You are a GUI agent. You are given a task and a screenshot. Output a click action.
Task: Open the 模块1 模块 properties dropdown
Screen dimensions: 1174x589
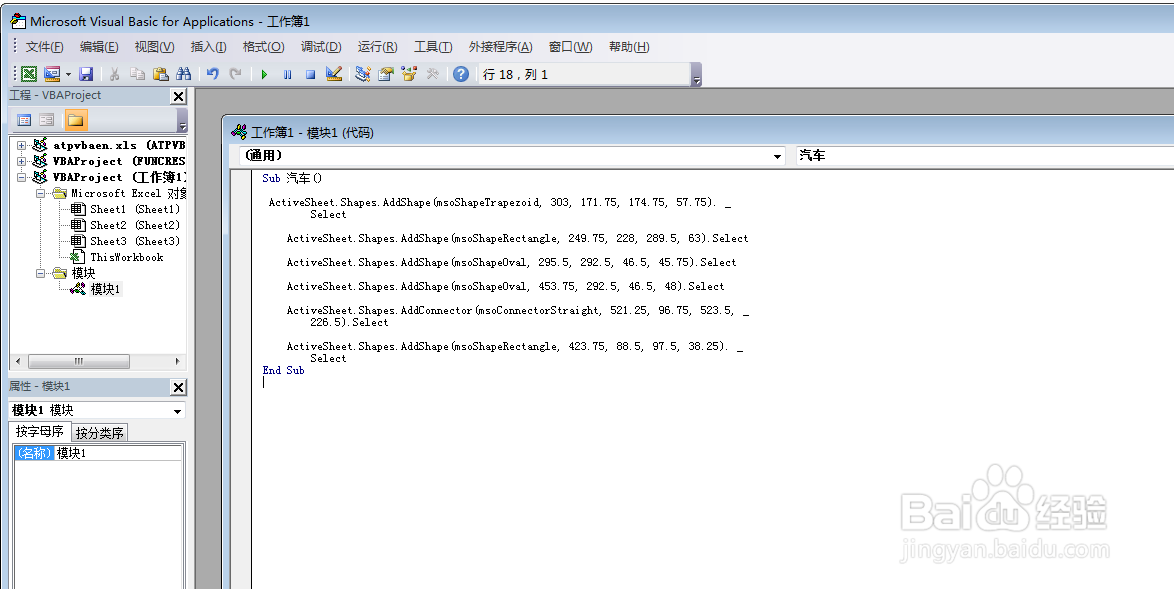pos(177,411)
